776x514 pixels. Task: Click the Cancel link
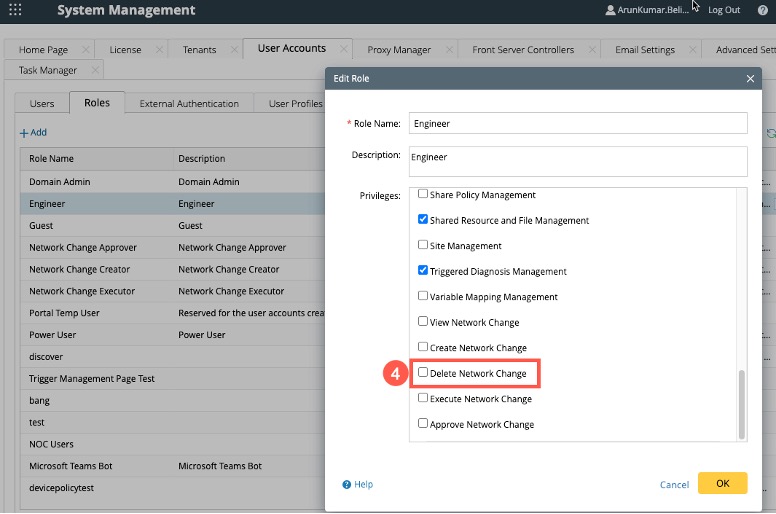674,485
